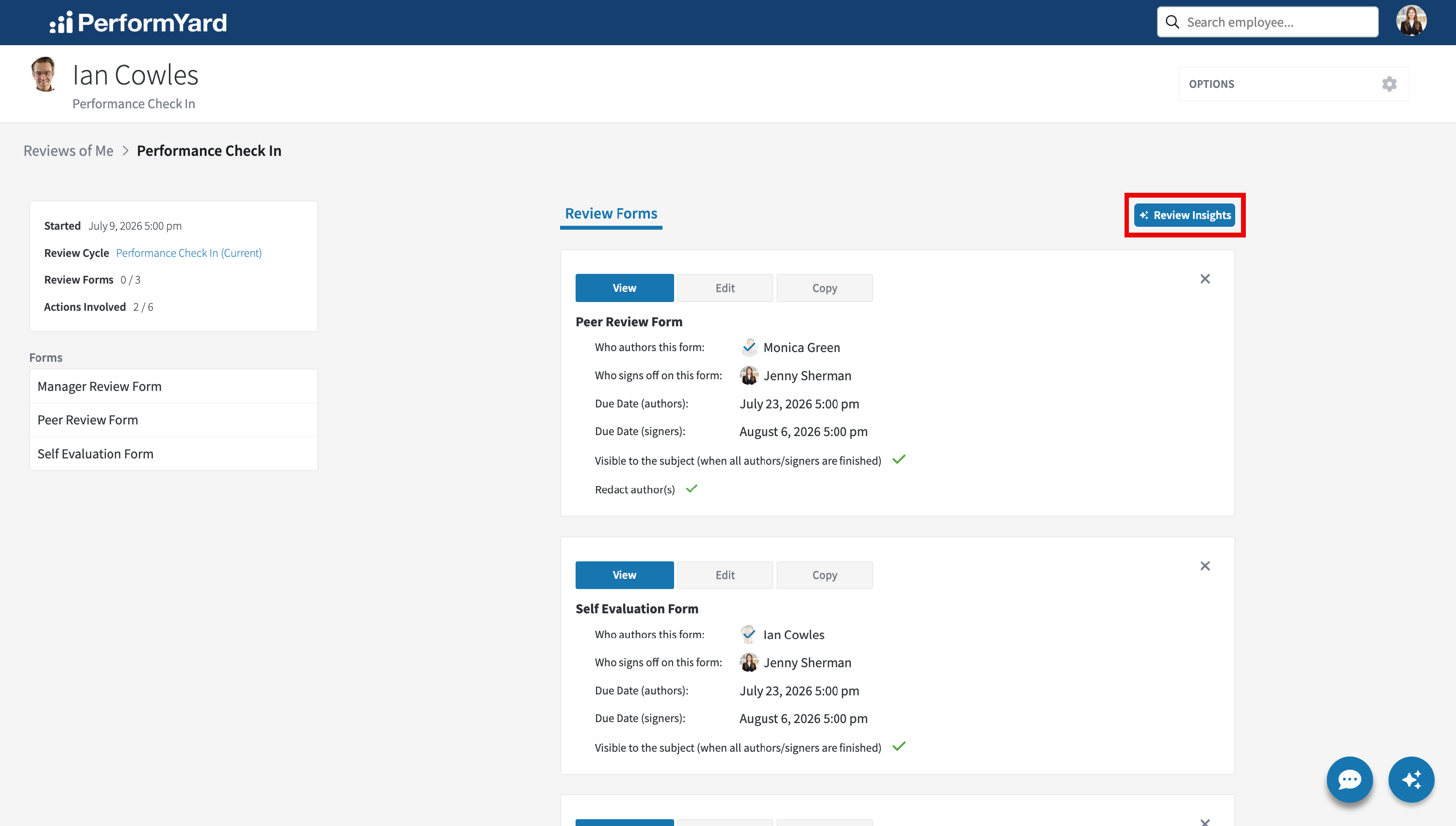Click Jenny Sherman signer name in Self Evaluation Form
Screen dimensions: 1456x826
click(x=808, y=663)
